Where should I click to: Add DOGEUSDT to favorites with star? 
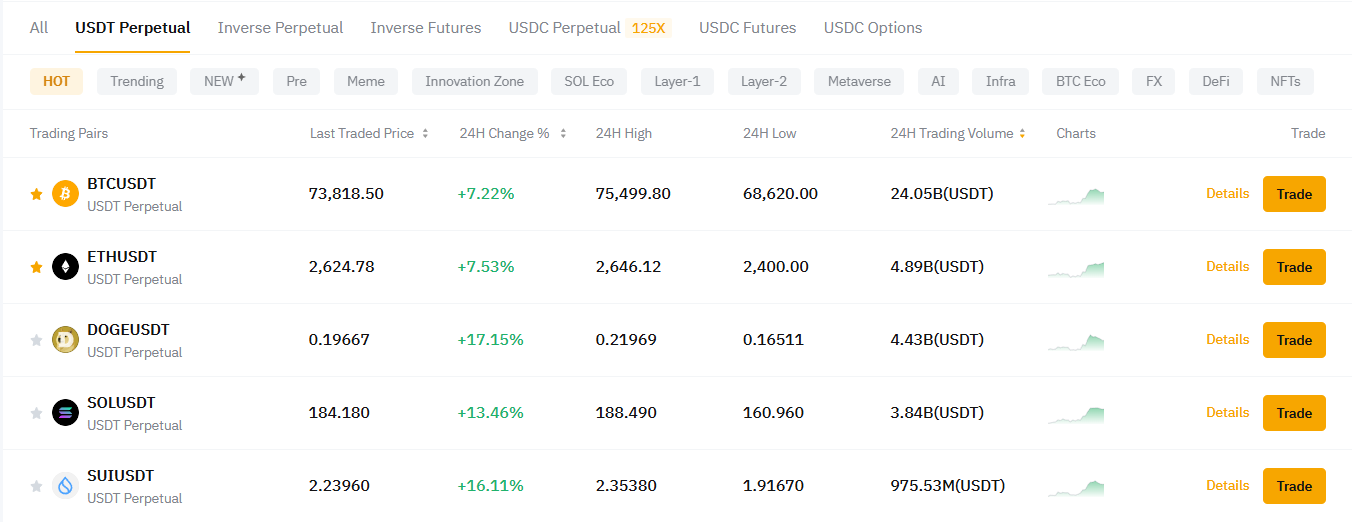tap(37, 340)
